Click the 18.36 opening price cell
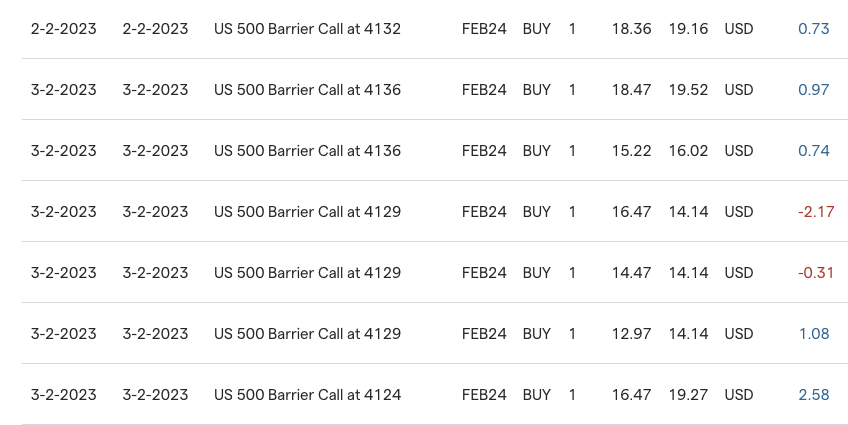This screenshot has width=848, height=425. (631, 29)
